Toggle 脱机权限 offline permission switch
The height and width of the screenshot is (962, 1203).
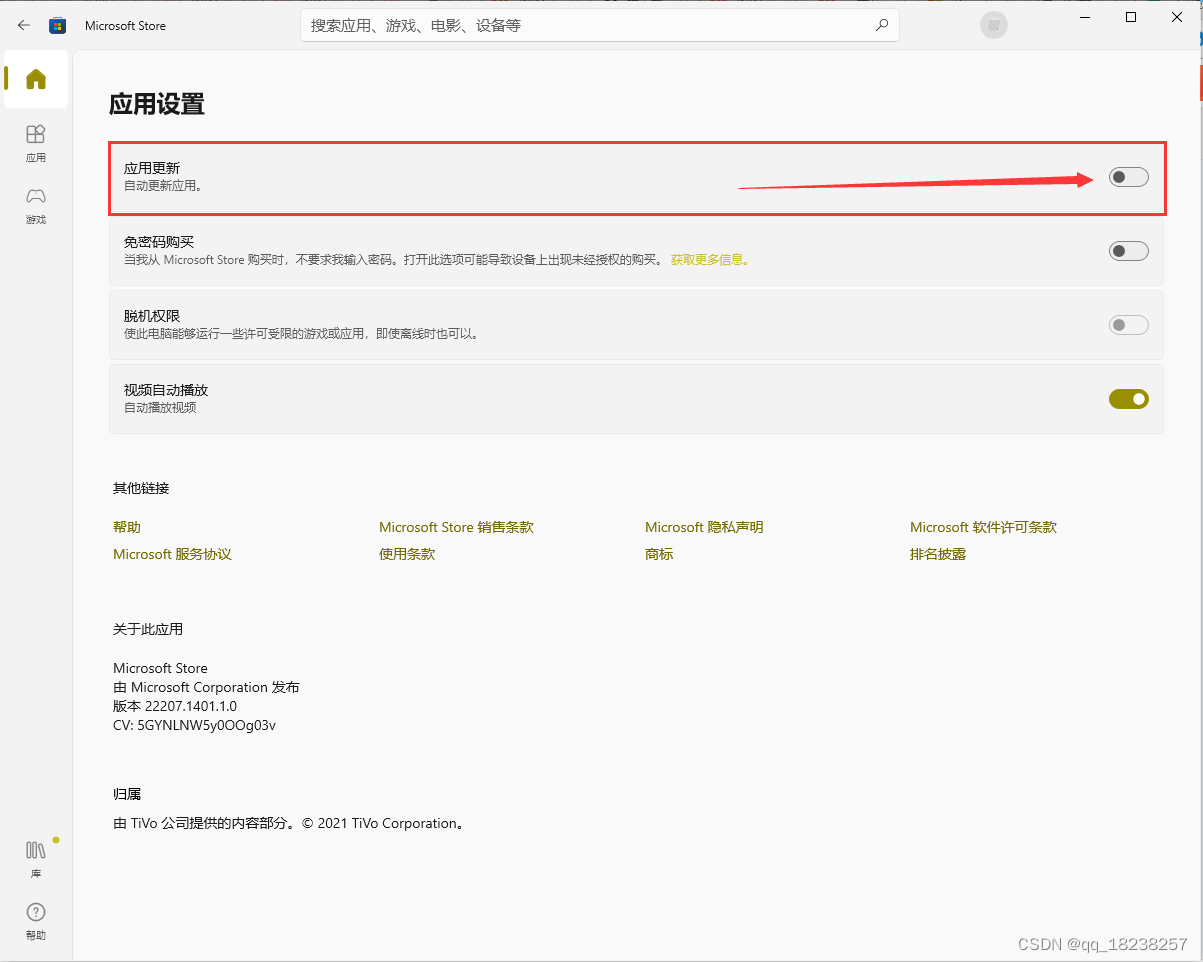(1128, 325)
